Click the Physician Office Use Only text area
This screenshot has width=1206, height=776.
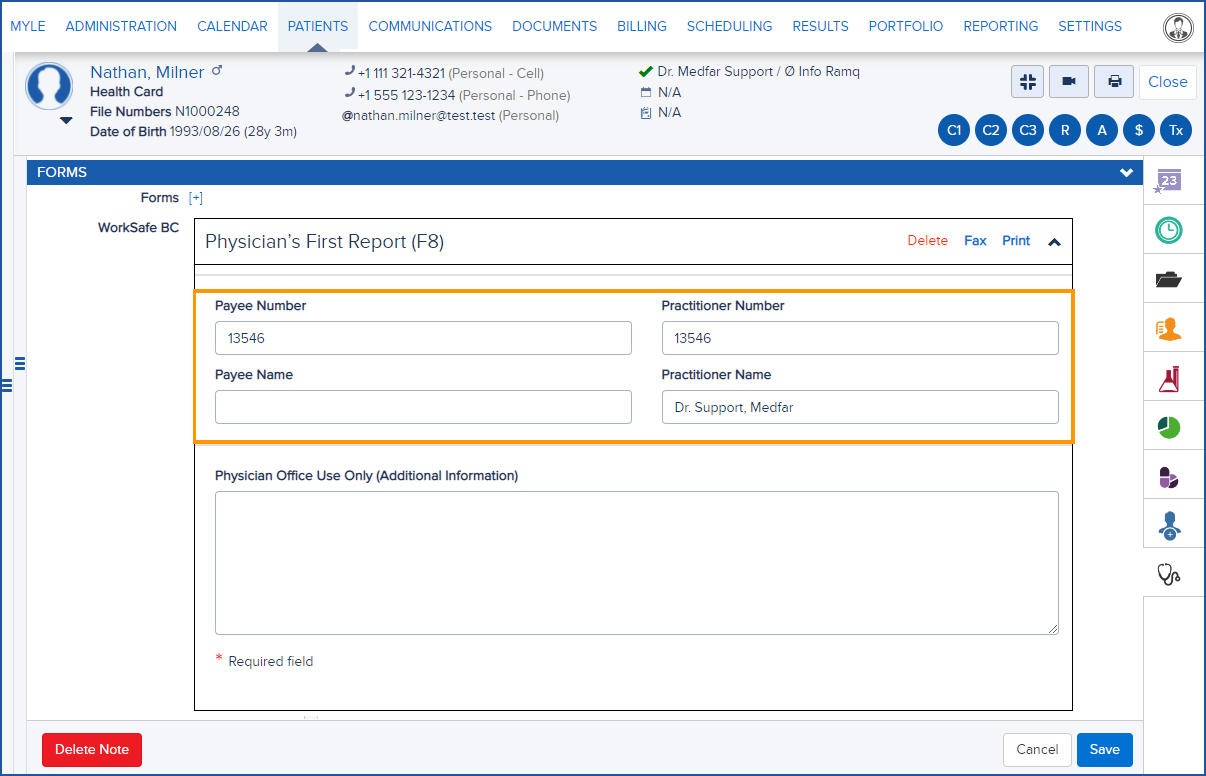[x=636, y=562]
